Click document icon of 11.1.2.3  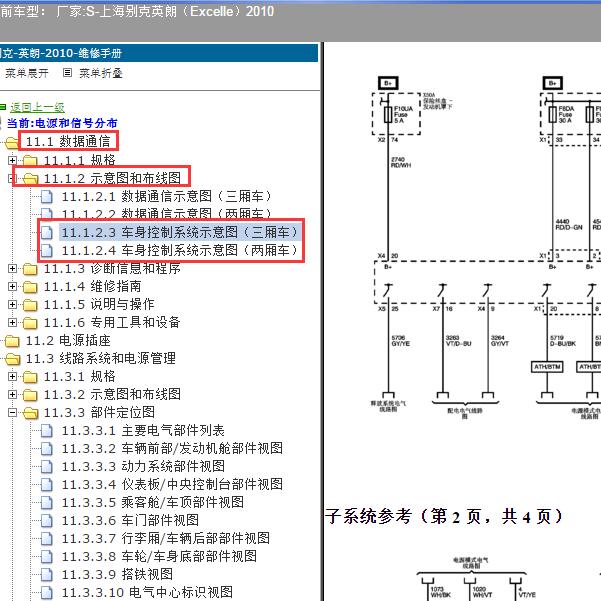click(46, 233)
